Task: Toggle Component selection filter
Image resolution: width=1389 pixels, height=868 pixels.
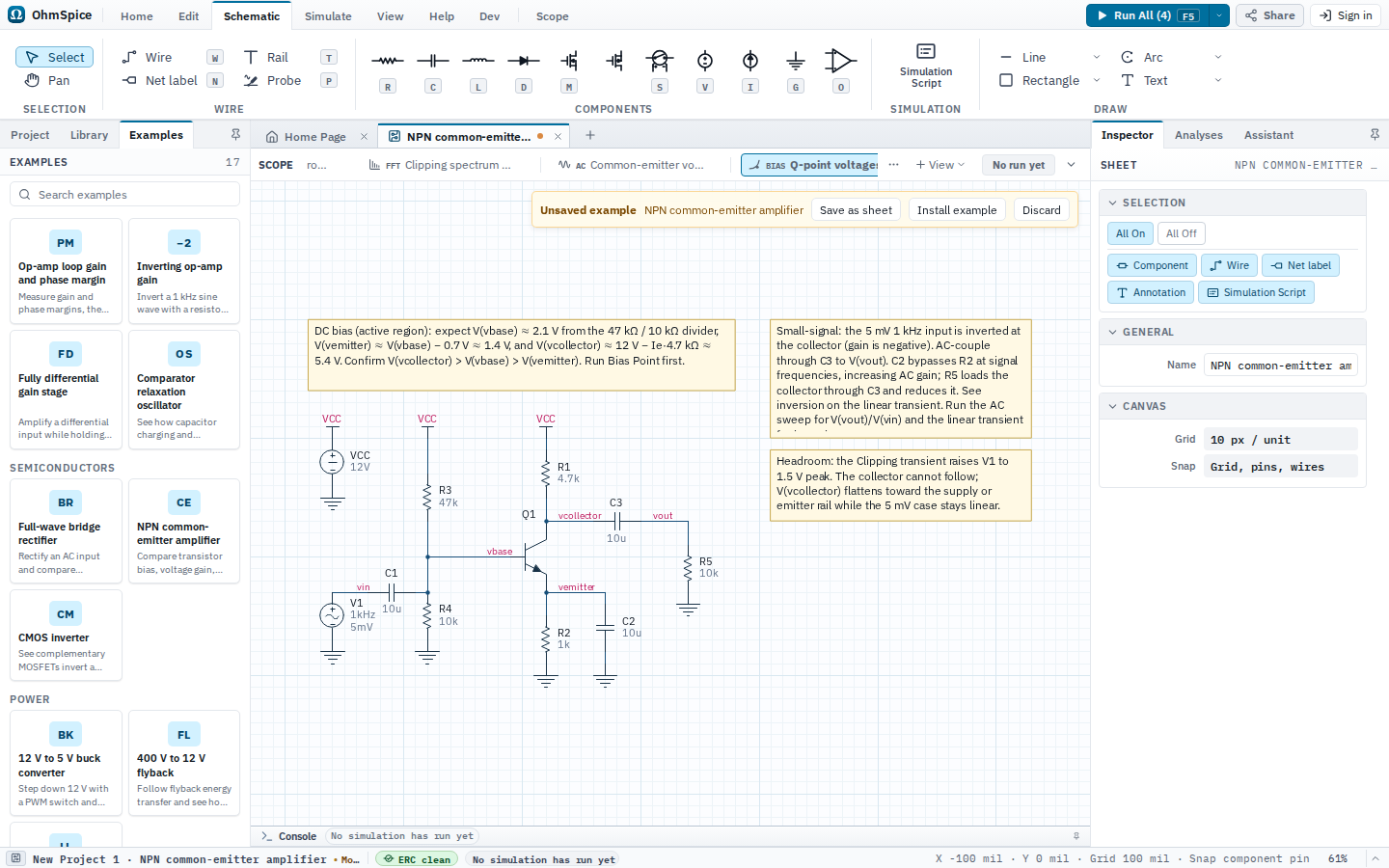Action: tap(1152, 265)
